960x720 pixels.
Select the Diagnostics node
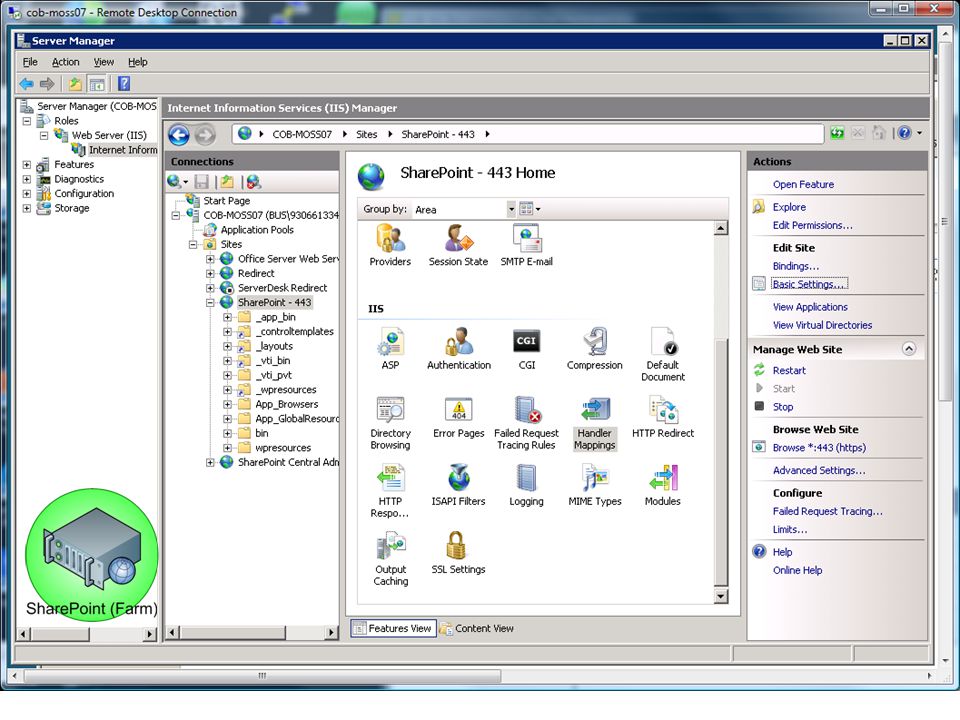(79, 179)
